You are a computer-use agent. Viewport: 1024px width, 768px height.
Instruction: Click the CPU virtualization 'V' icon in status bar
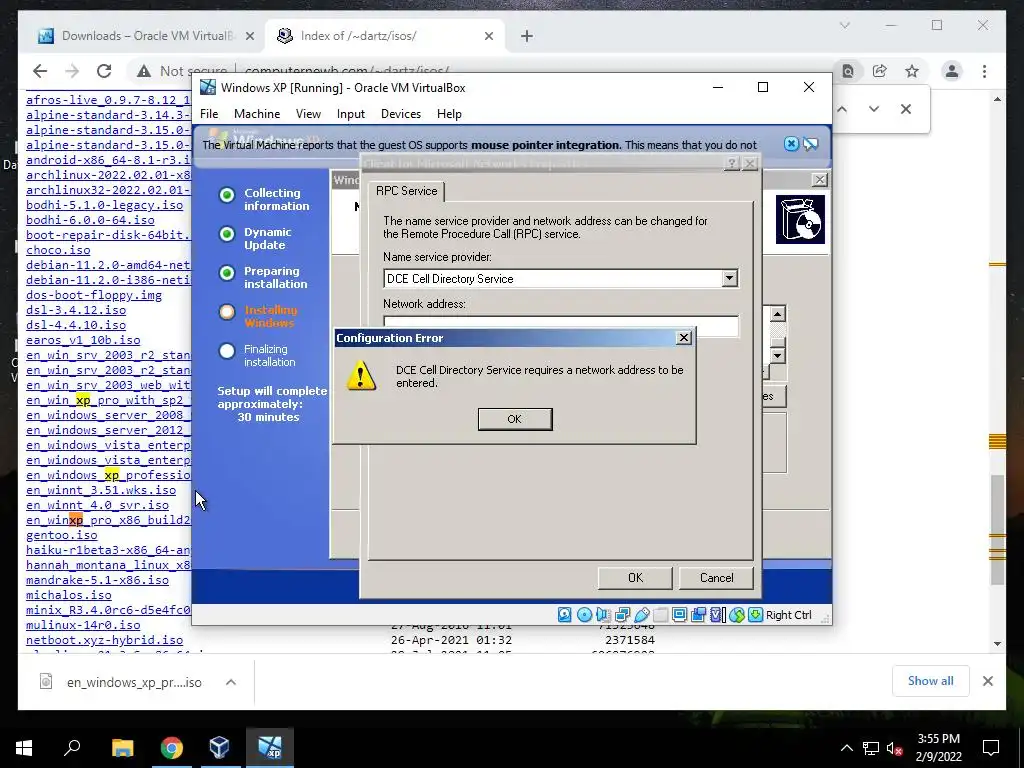[x=717, y=615]
